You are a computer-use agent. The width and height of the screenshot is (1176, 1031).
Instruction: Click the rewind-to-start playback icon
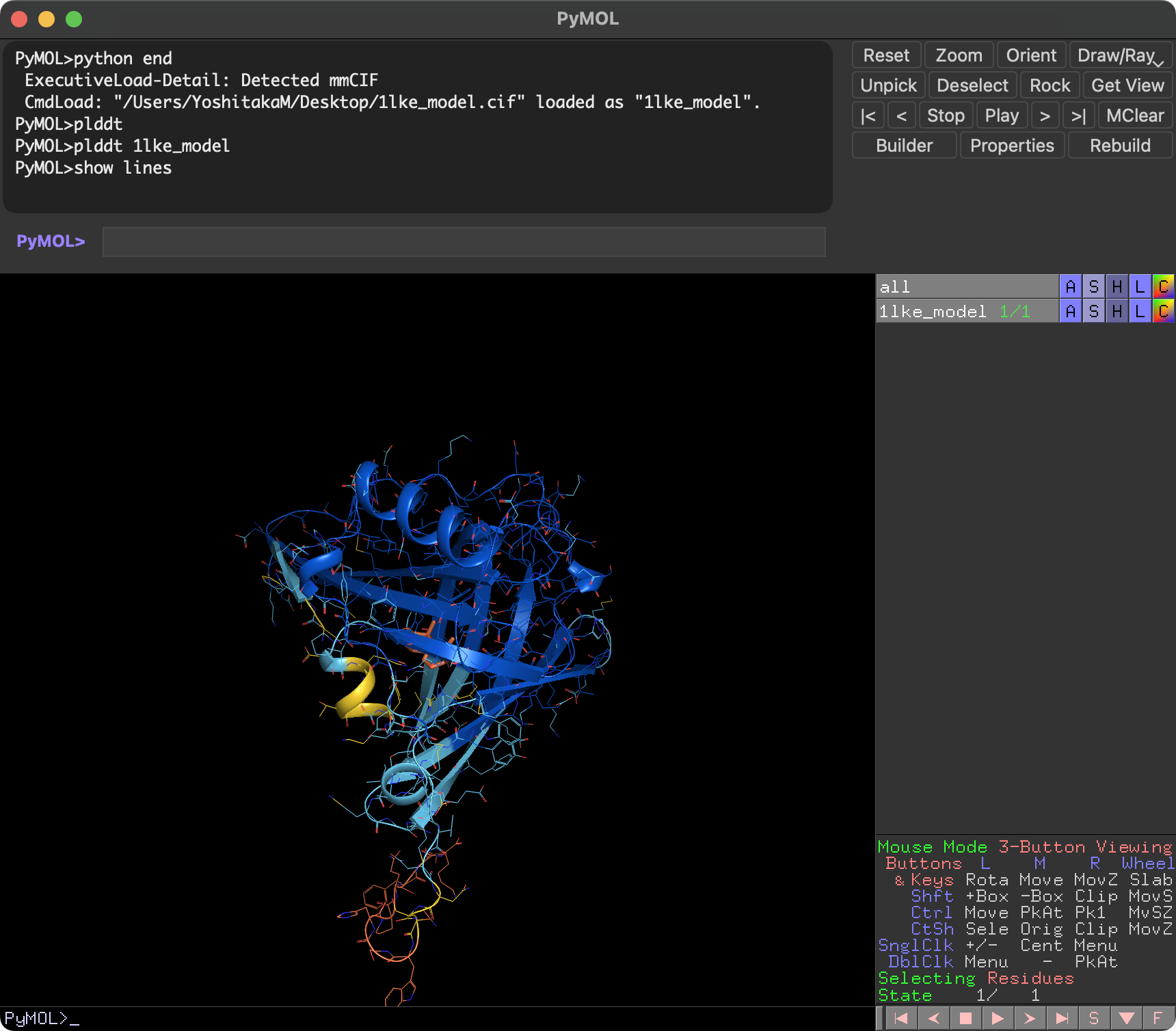click(901, 1017)
